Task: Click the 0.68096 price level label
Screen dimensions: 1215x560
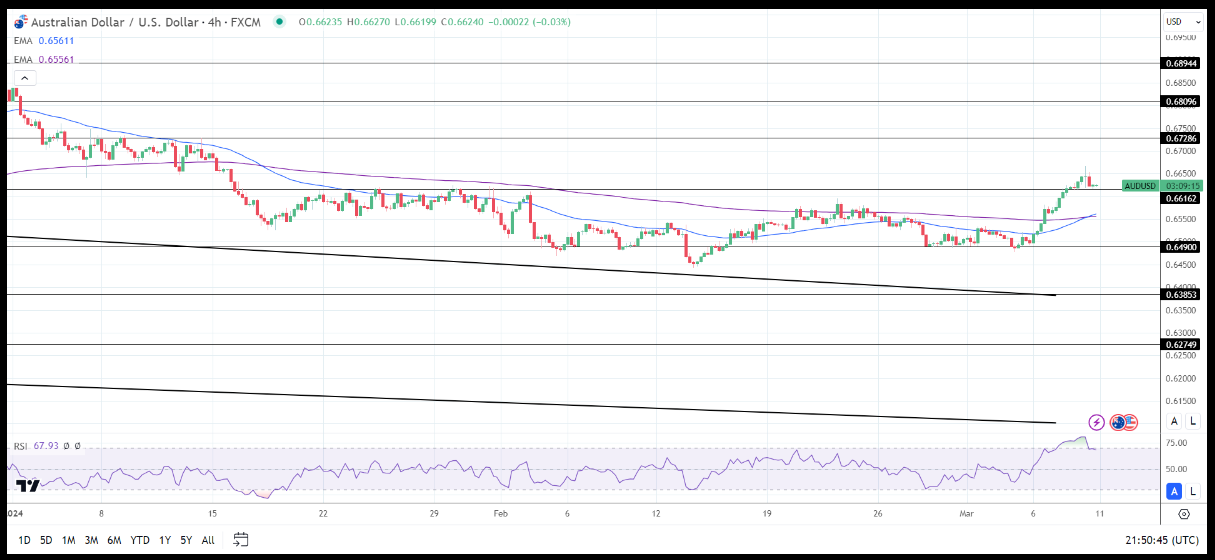Action: pyautogui.click(x=1181, y=101)
